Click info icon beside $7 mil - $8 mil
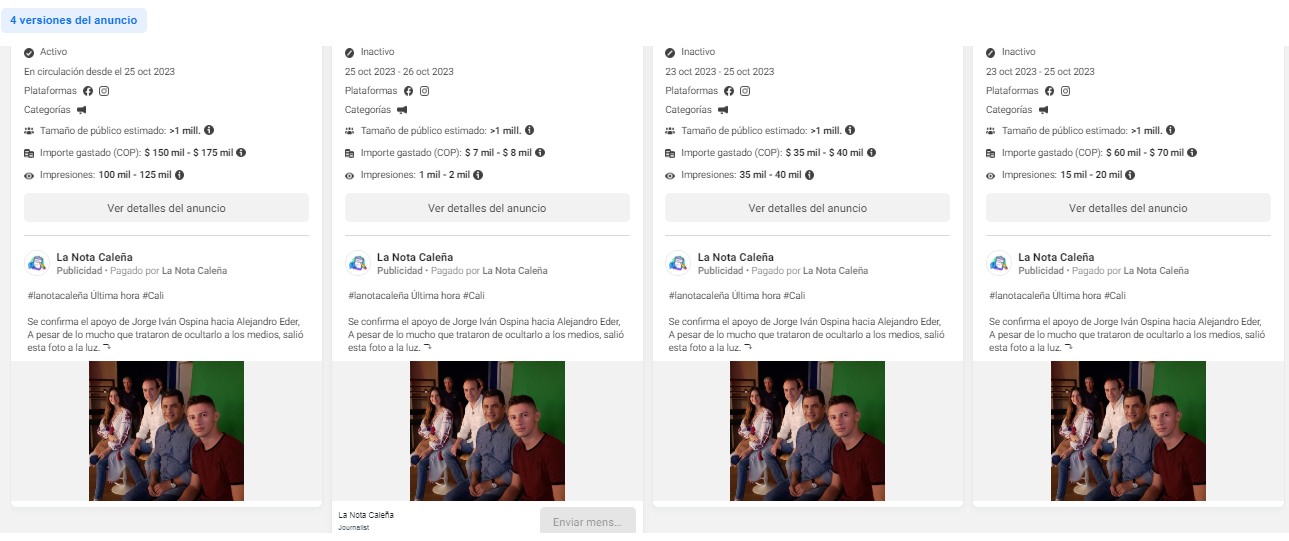Screen dimensions: 1289x541 tap(541, 152)
